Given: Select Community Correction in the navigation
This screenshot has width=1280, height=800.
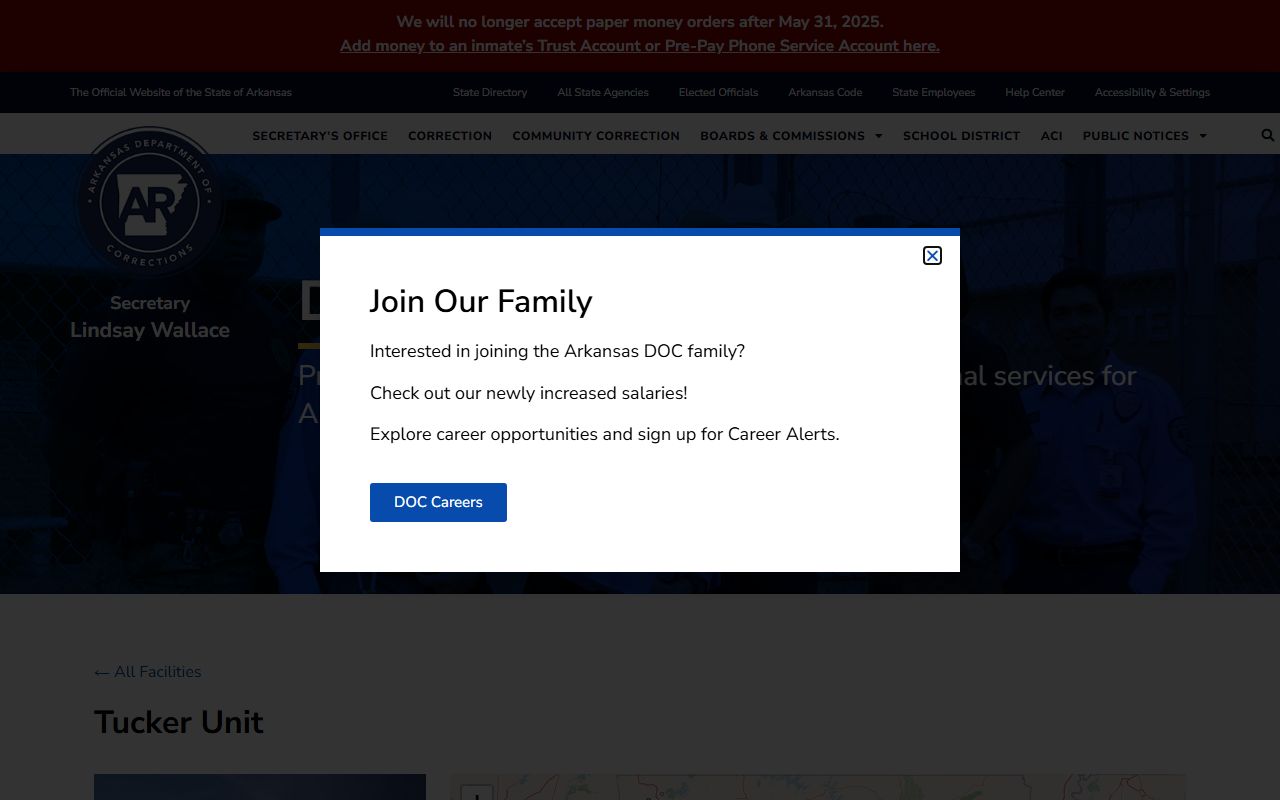Looking at the screenshot, I should (596, 136).
